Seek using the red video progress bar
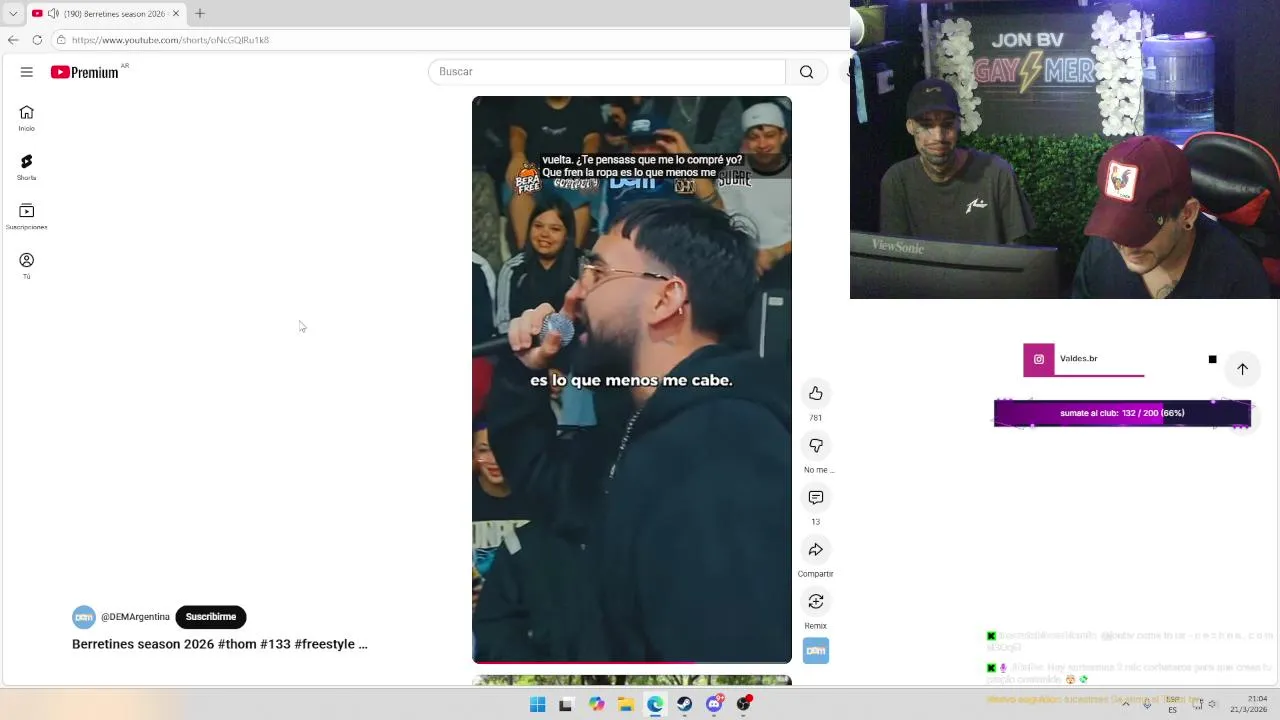This screenshot has width=1280, height=720. click(632, 662)
